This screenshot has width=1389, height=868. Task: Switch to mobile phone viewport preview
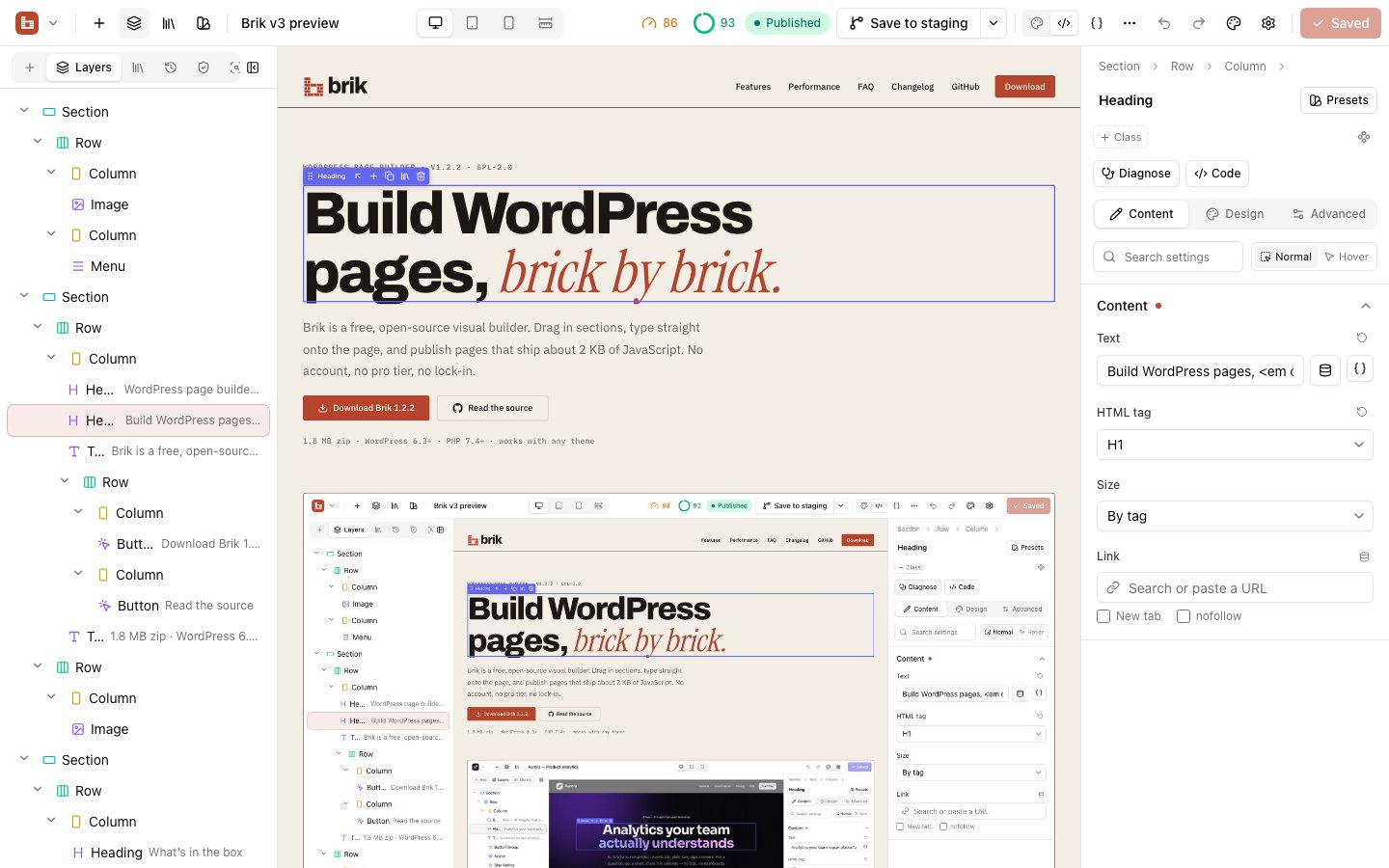(509, 23)
